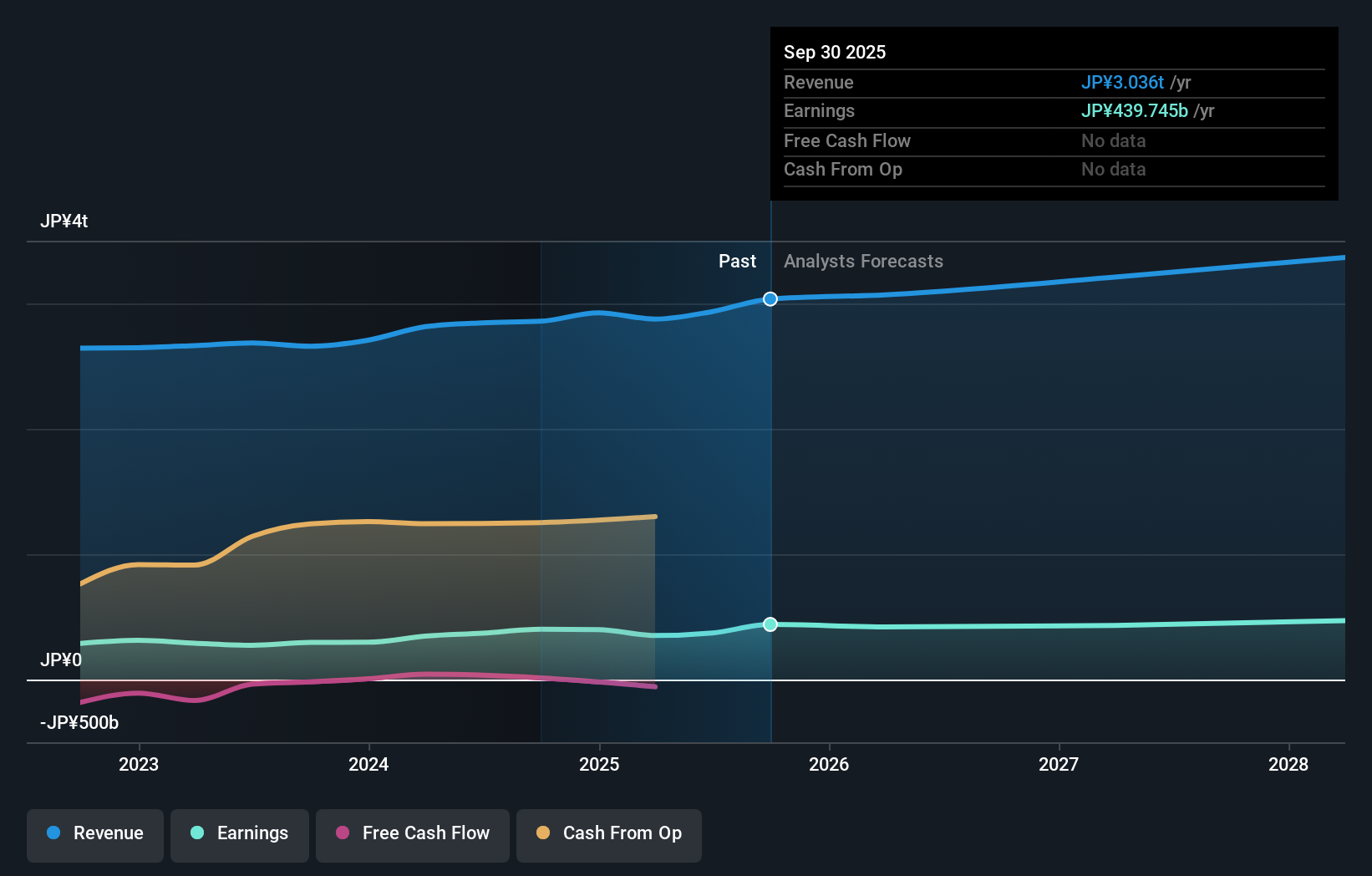Switch to the Analysts Forecasts section
Image resolution: width=1372 pixels, height=876 pixels.
[x=863, y=261]
